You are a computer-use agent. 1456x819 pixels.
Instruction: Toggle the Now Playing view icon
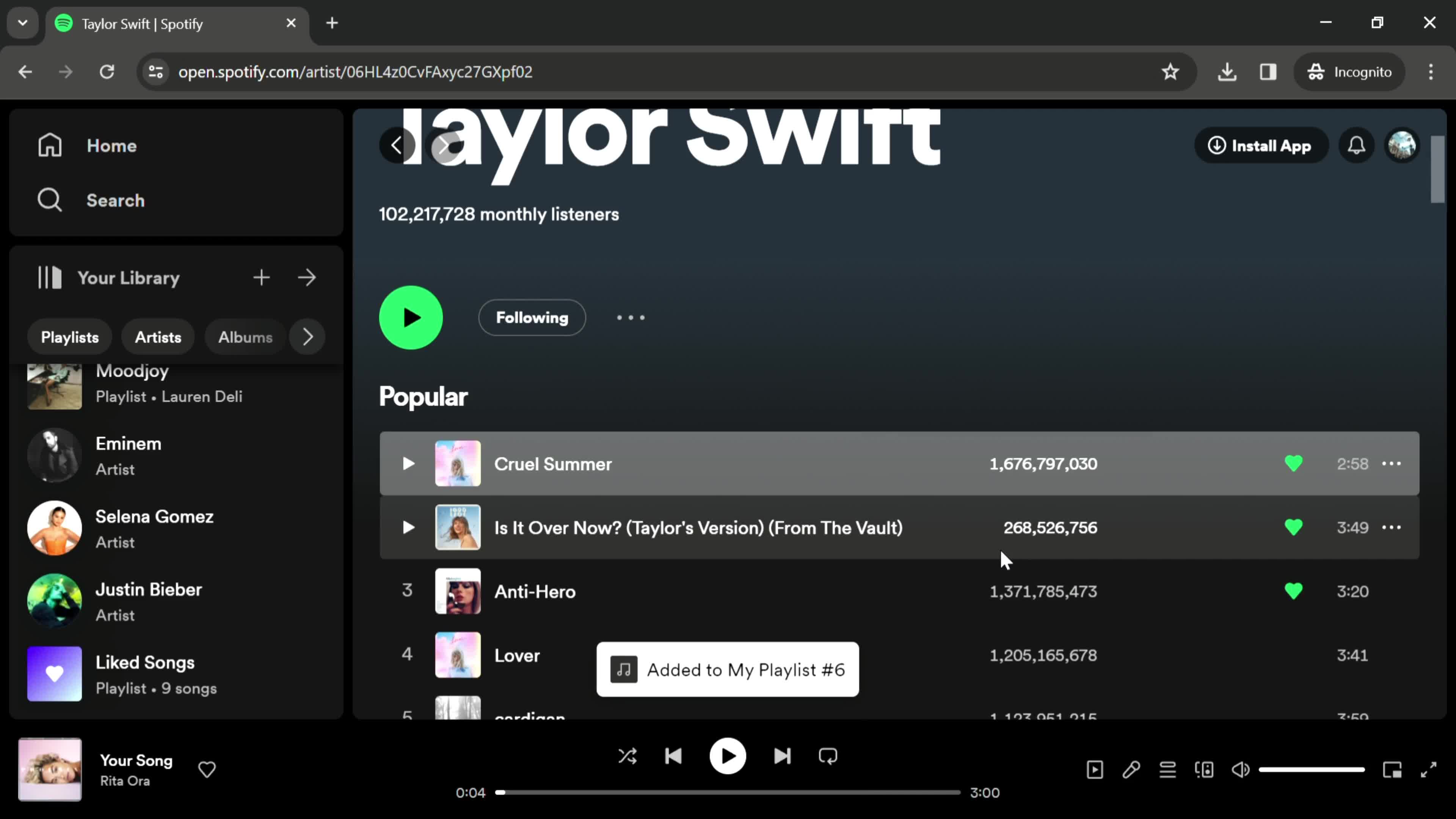pos(1095,770)
